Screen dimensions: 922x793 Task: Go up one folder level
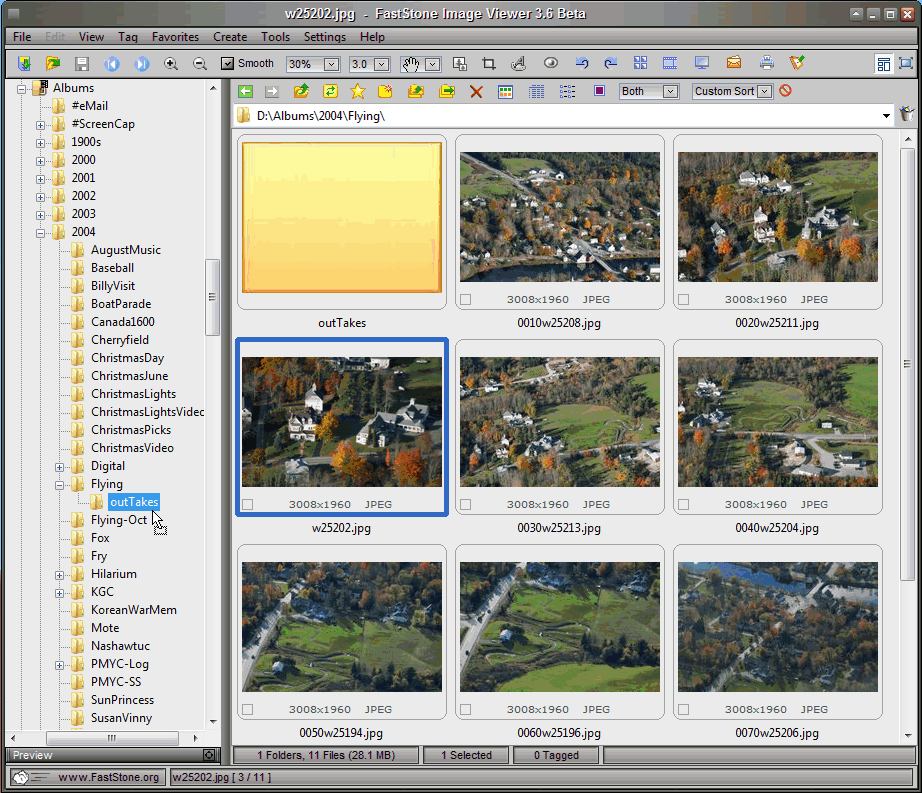302,91
